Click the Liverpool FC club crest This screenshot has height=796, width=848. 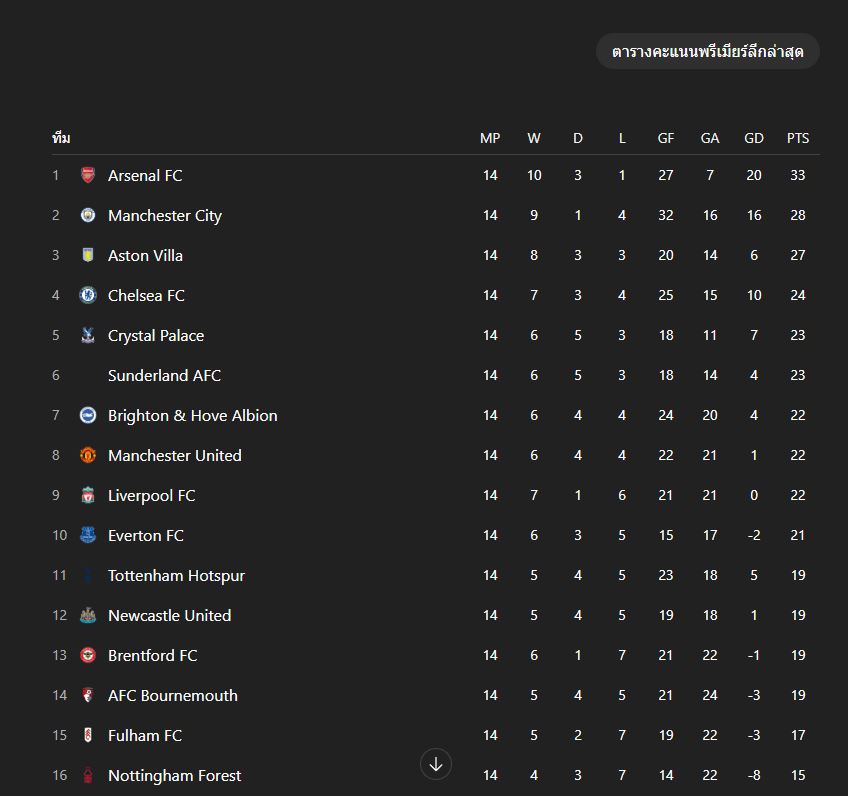(x=88, y=495)
